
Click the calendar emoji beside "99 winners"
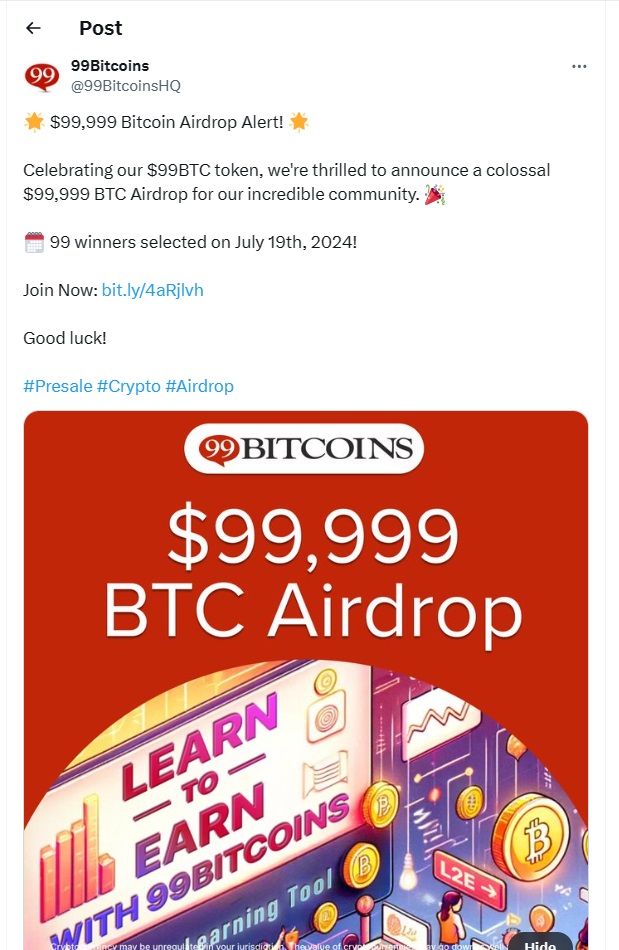33,242
